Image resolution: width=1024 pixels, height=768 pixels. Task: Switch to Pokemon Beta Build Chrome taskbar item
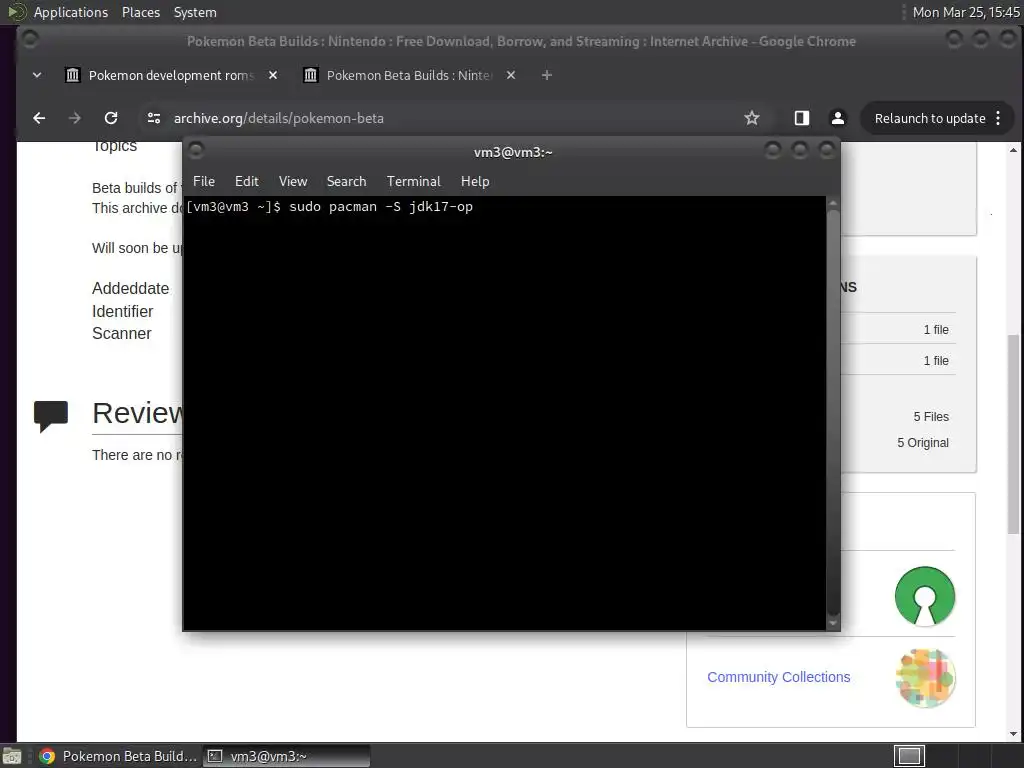point(118,756)
